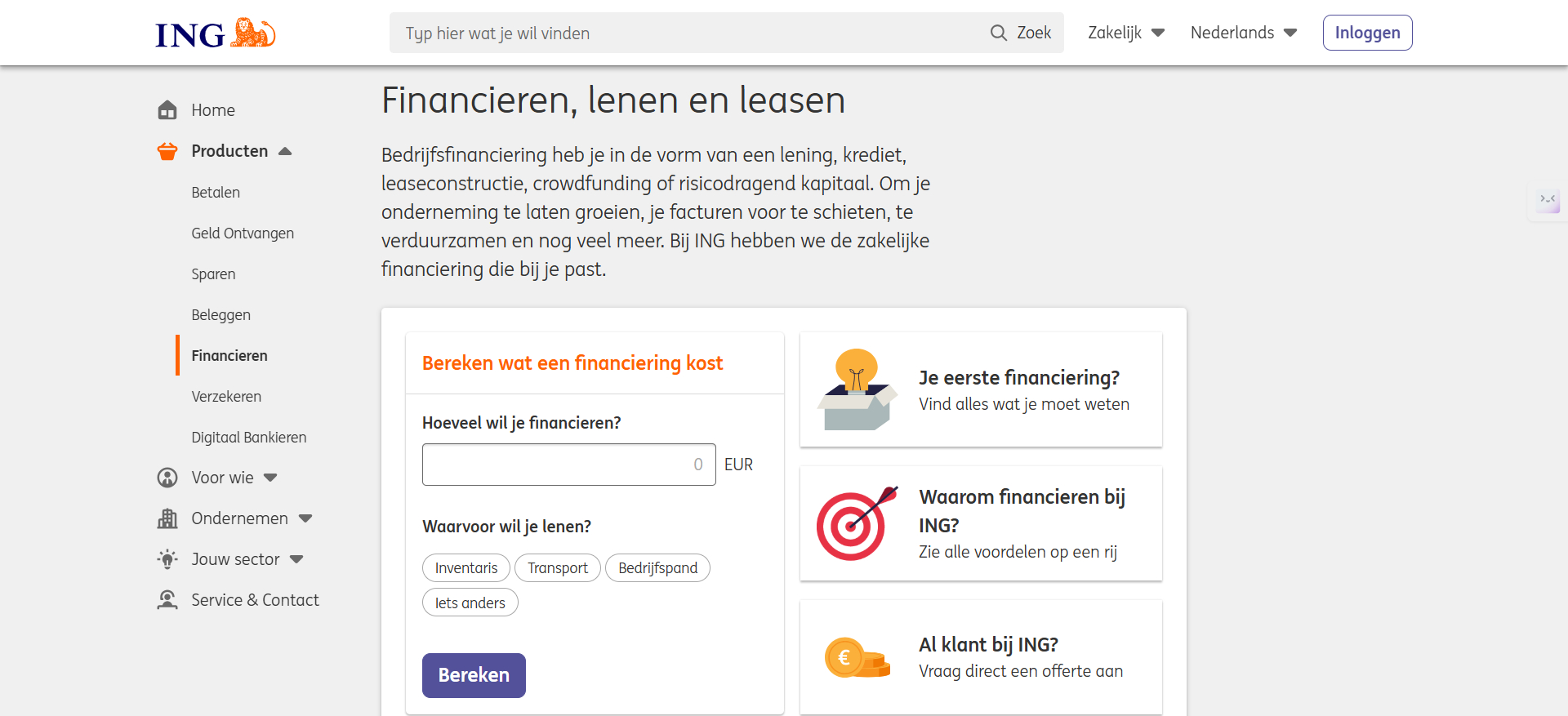Click the target with dart illustration
The height and width of the screenshot is (716, 1568).
pos(856,523)
